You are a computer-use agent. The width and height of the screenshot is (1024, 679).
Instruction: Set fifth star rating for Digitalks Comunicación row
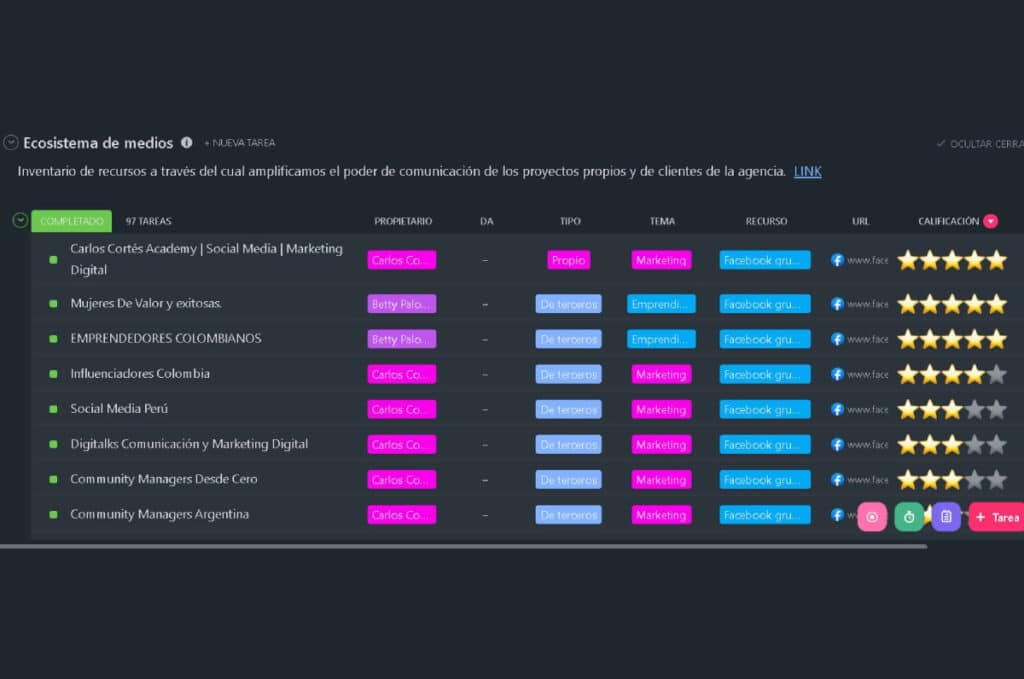(x=997, y=445)
